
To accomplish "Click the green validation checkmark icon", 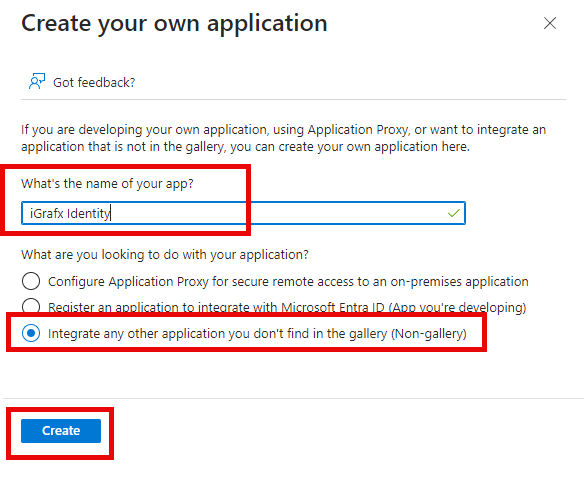I will (454, 213).
